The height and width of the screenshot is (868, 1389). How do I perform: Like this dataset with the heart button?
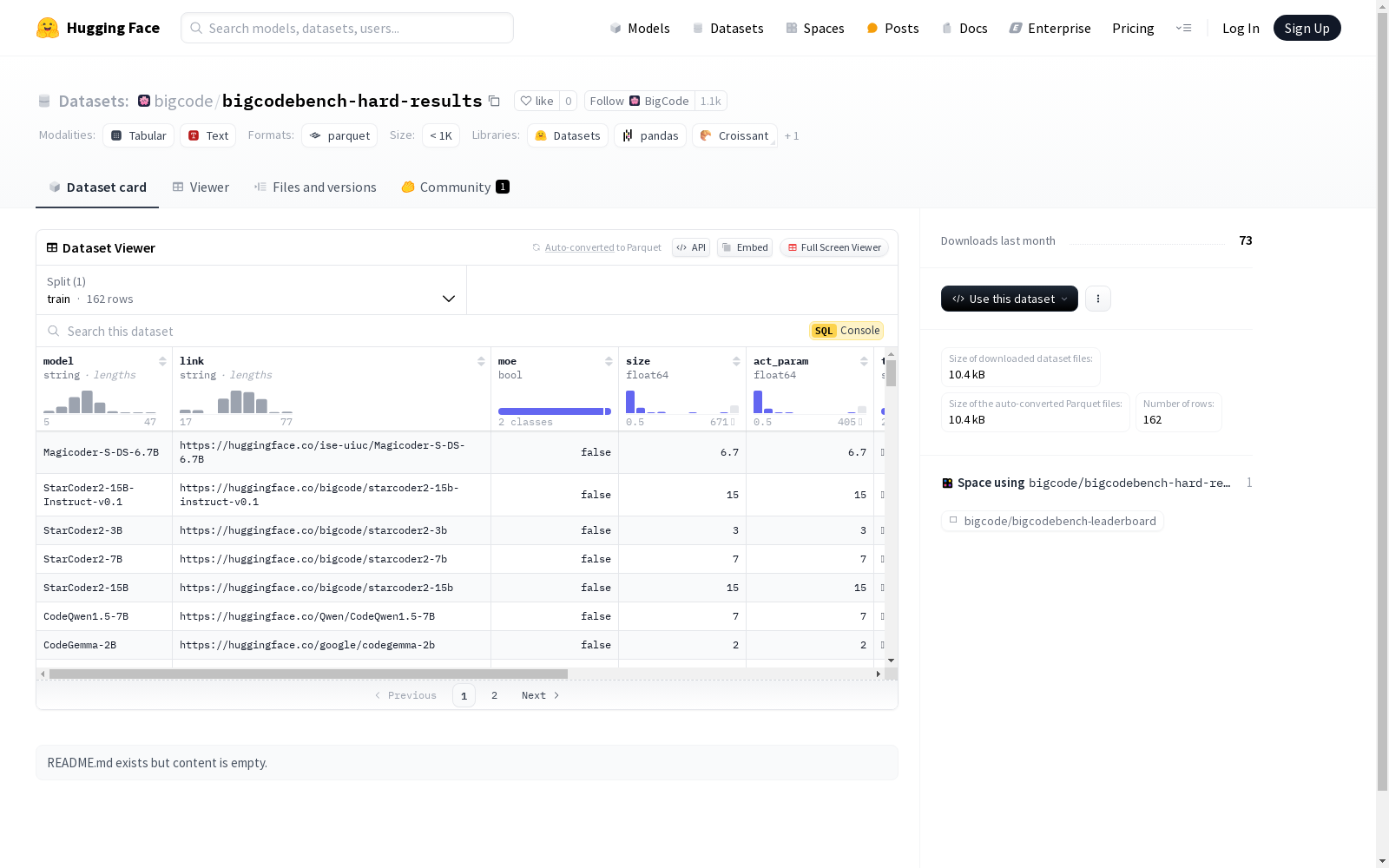point(537,101)
